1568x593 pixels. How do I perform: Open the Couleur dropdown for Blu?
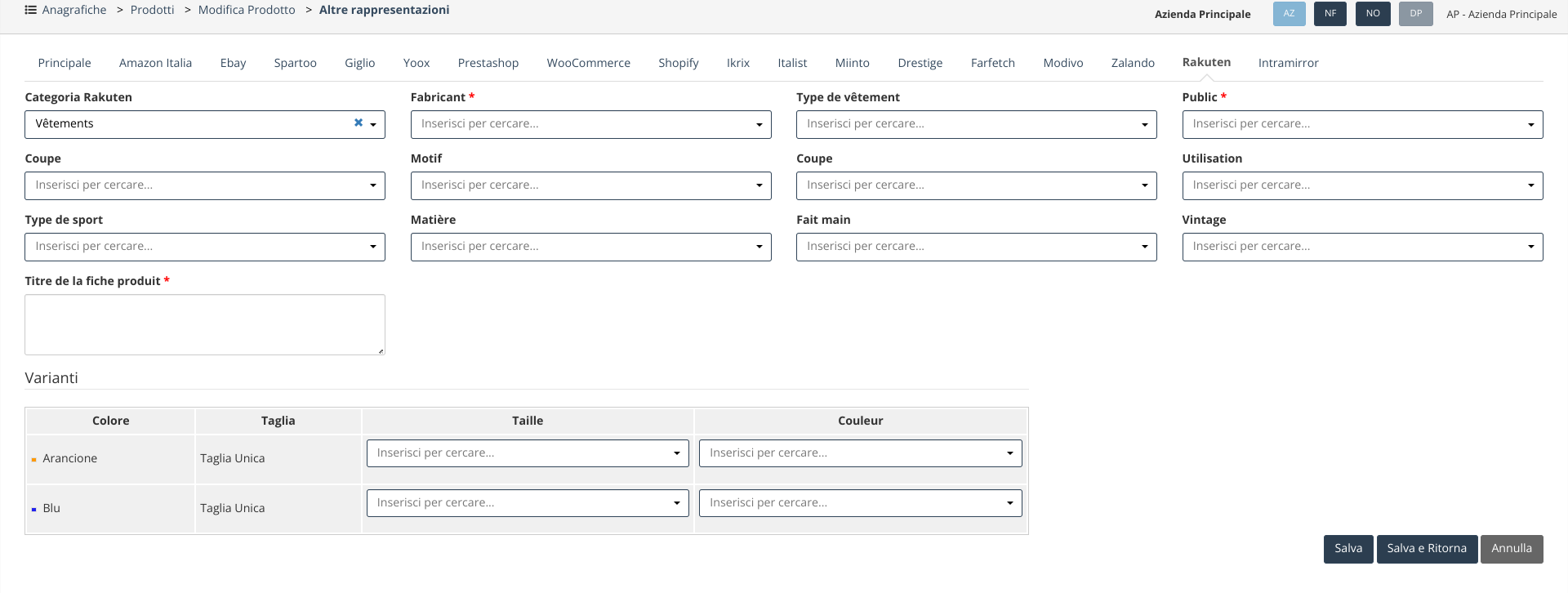point(861,503)
